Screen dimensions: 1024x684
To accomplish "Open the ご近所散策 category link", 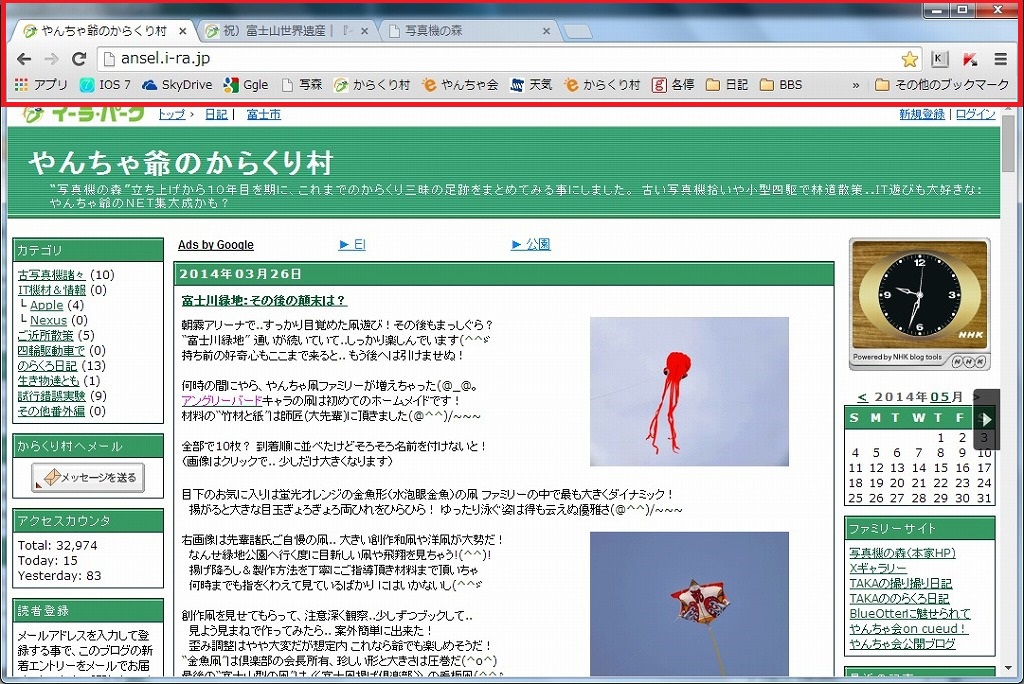I will [46, 335].
